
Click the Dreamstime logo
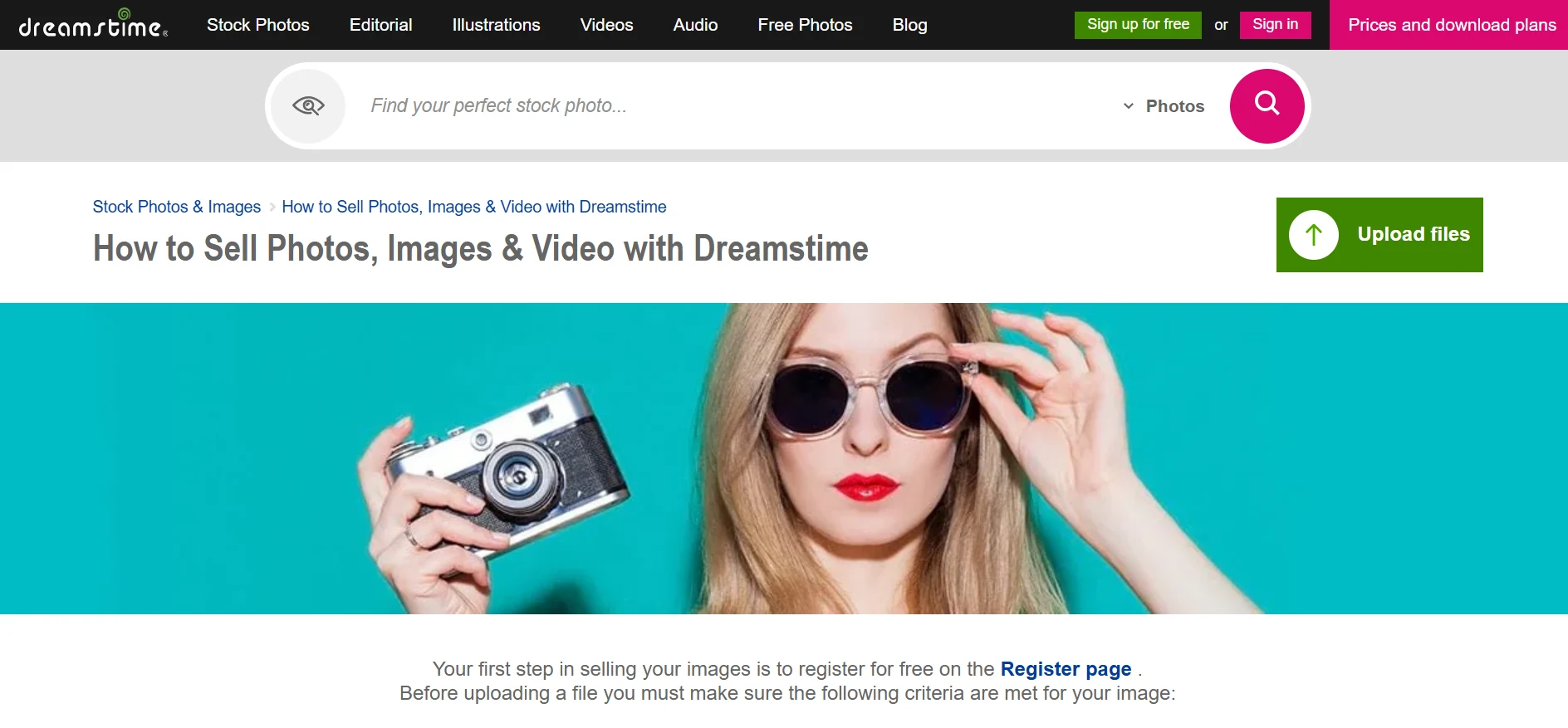pyautogui.click(x=93, y=24)
